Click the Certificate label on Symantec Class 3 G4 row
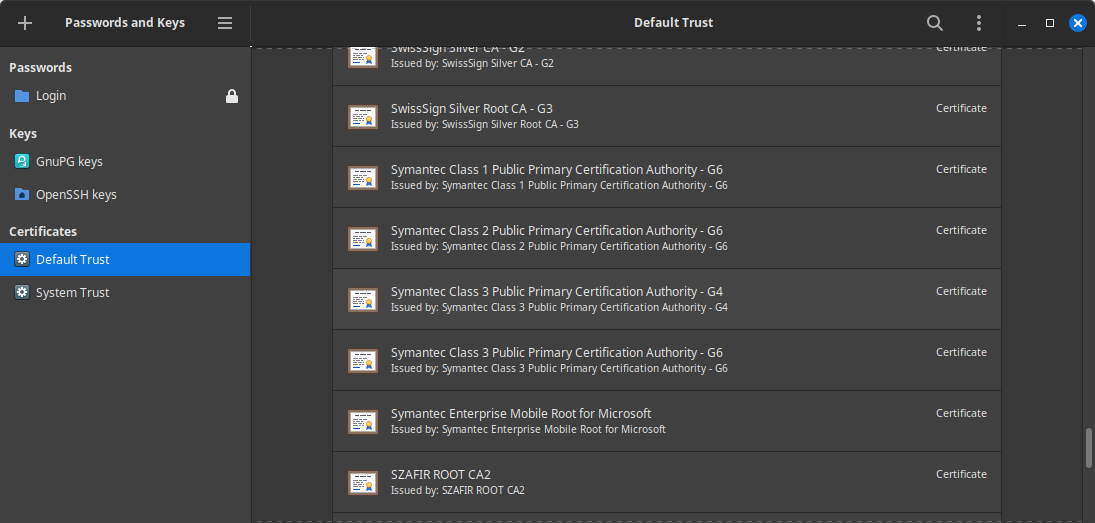This screenshot has width=1095, height=523. tap(962, 291)
